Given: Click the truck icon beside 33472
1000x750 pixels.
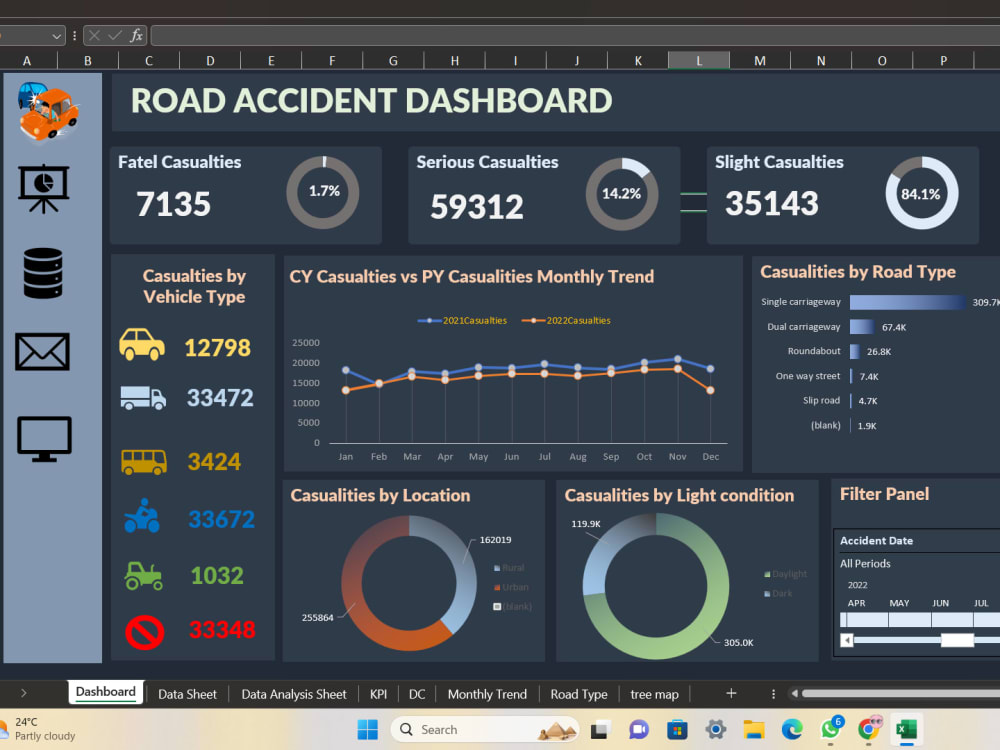Looking at the screenshot, I should (x=145, y=397).
